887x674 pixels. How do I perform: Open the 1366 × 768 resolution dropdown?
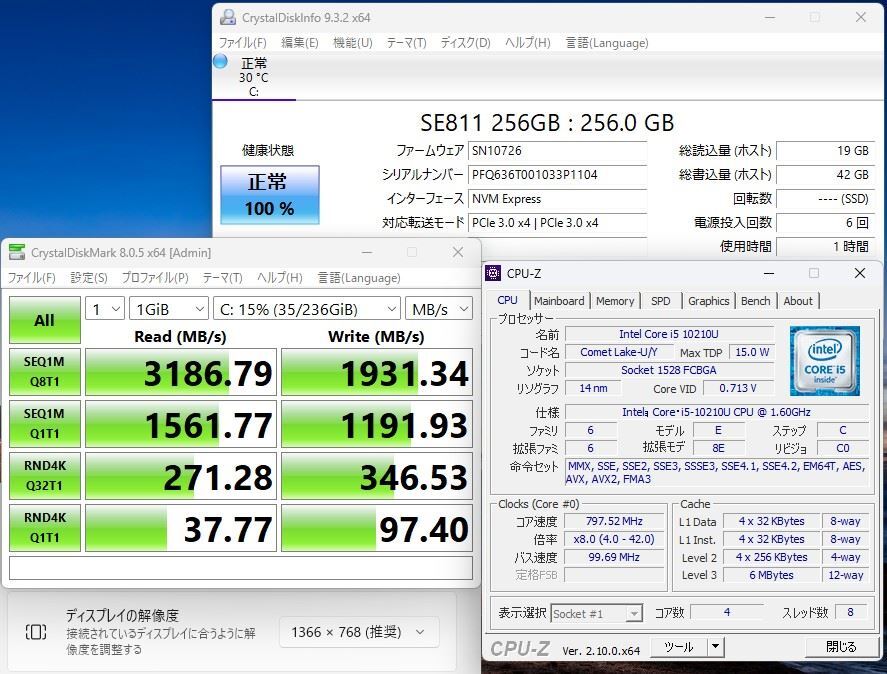(359, 632)
